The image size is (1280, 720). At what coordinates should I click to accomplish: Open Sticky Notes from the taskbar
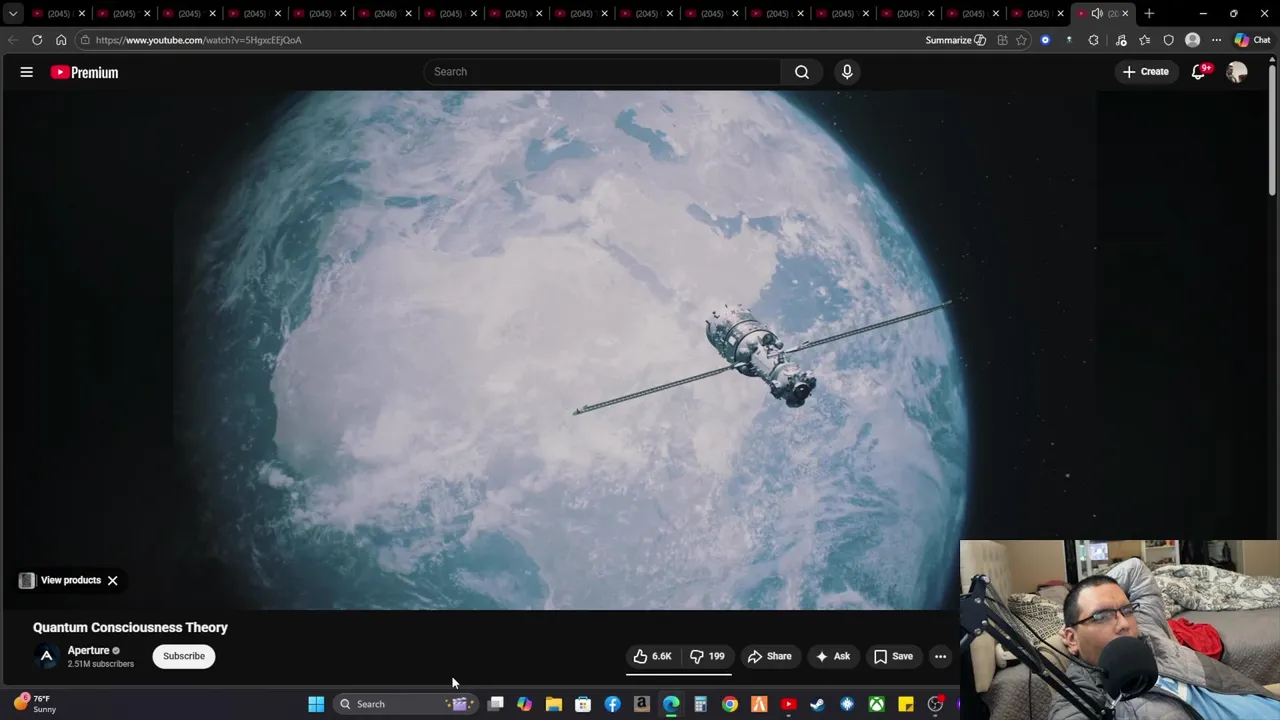pyautogui.click(x=905, y=704)
